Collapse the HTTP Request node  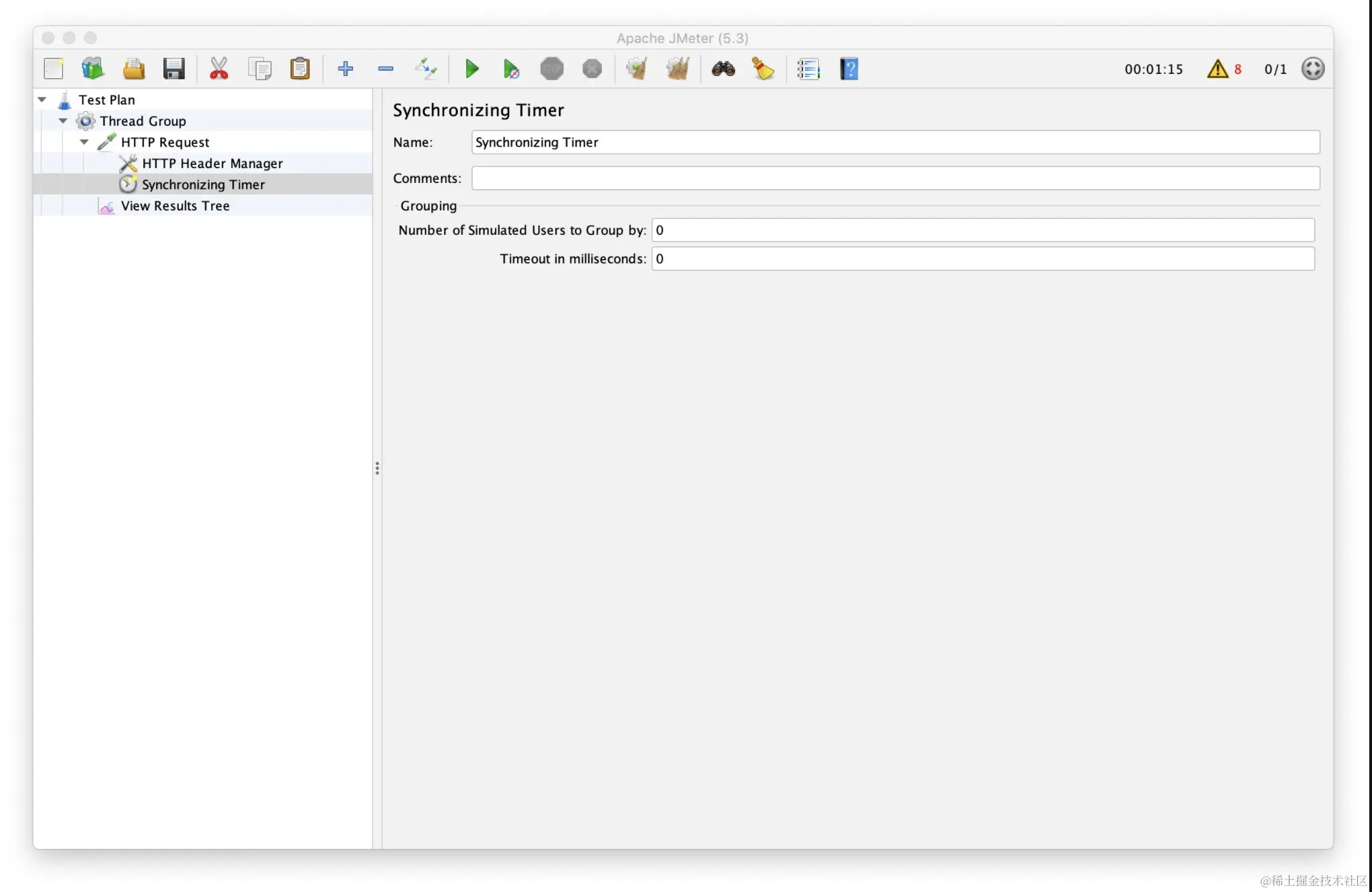84,142
